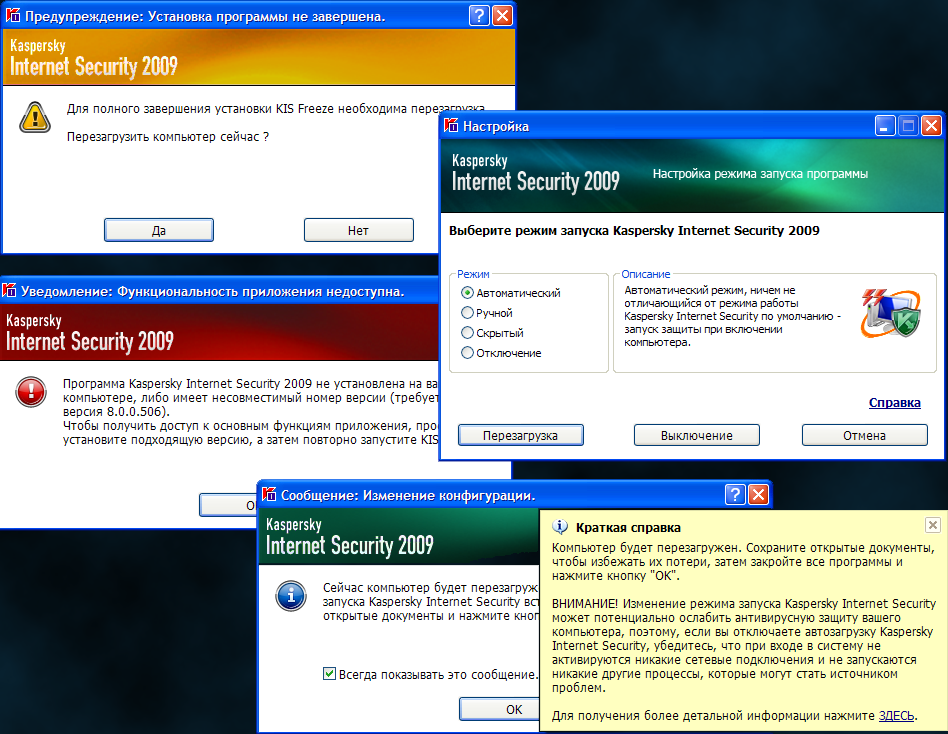Click the Краткая справка info icon
This screenshot has height=734, width=948.
(560, 527)
